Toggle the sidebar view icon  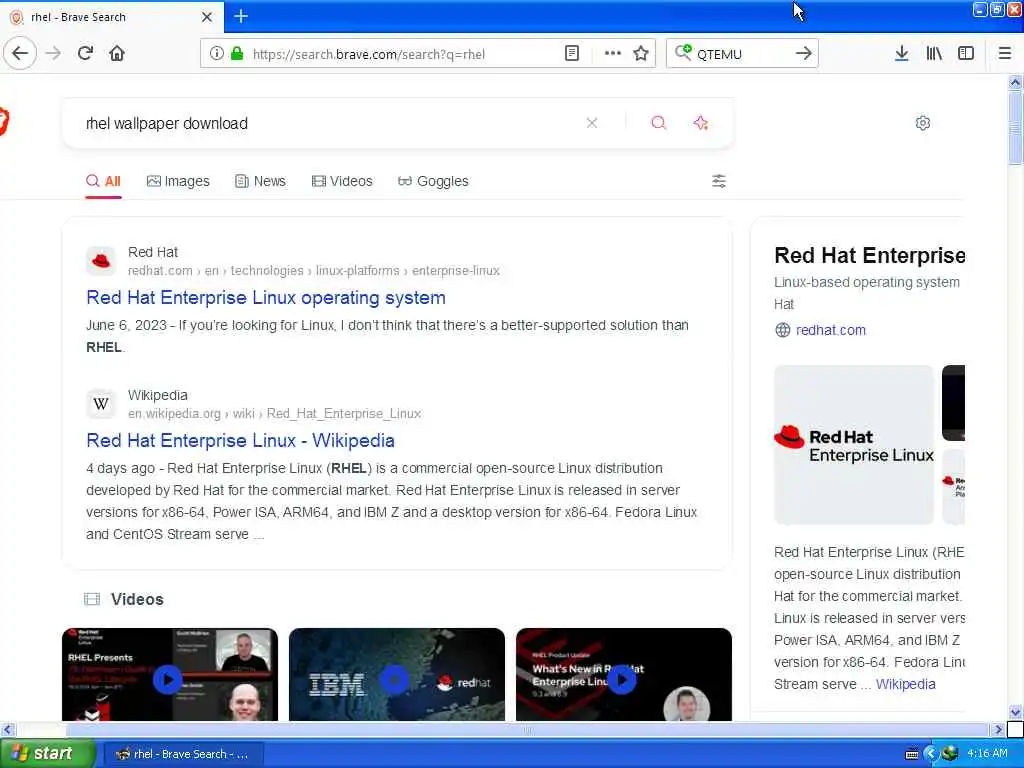[966, 54]
